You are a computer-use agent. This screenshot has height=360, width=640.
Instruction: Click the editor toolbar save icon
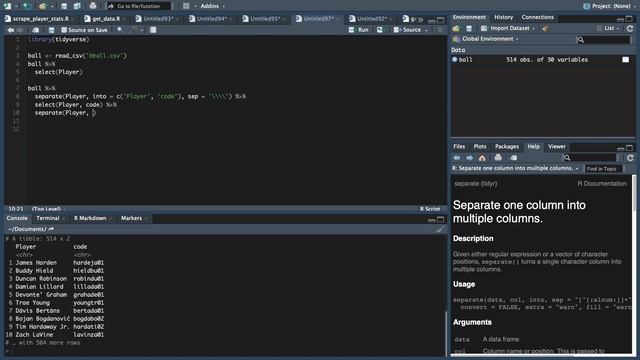tap(51, 30)
